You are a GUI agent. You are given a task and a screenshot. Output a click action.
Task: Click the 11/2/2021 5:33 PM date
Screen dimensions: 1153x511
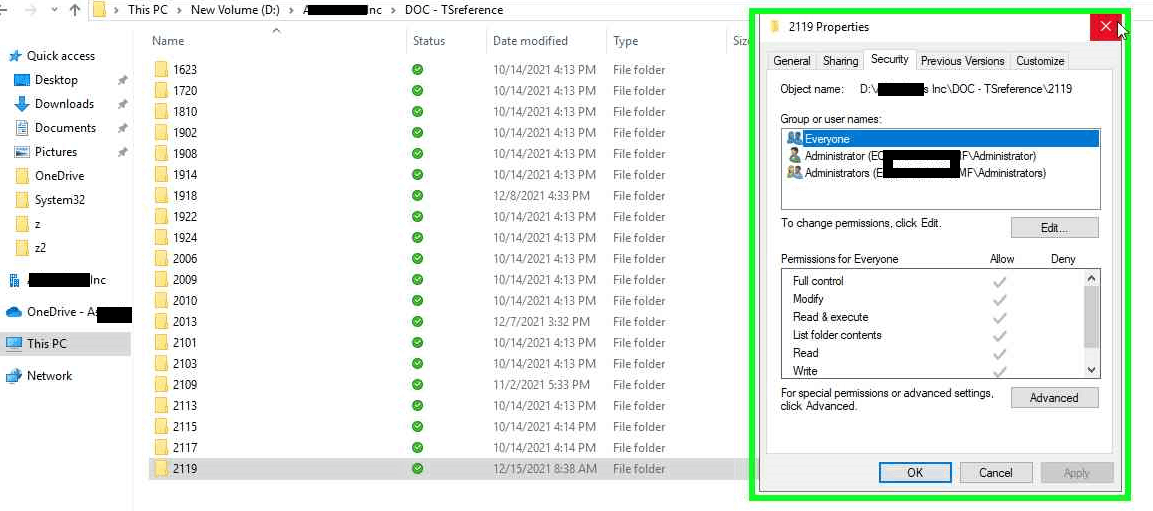click(541, 385)
